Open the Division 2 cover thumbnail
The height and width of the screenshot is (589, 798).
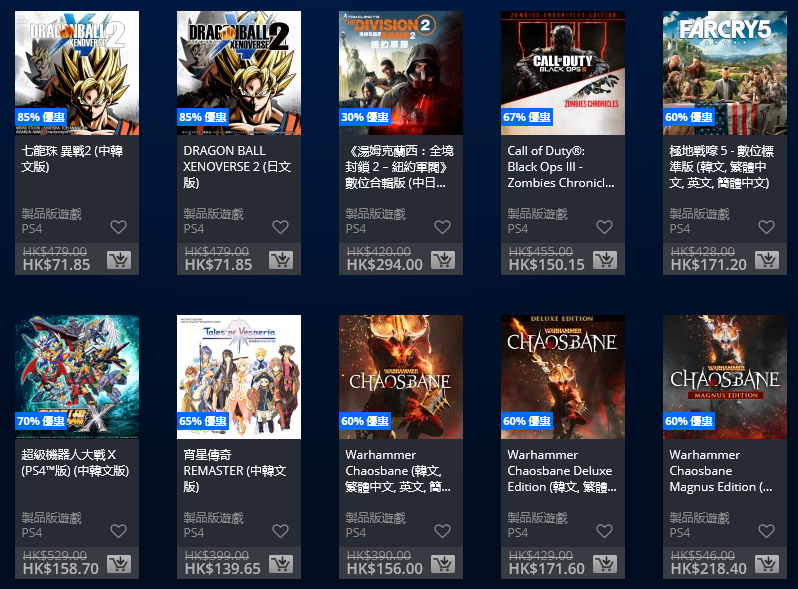click(x=401, y=73)
